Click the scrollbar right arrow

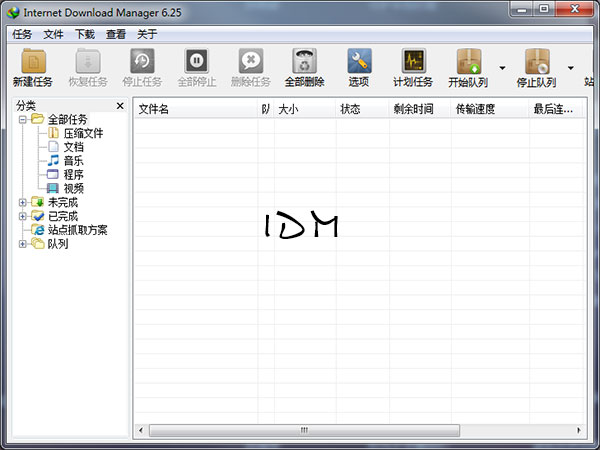coord(579,430)
